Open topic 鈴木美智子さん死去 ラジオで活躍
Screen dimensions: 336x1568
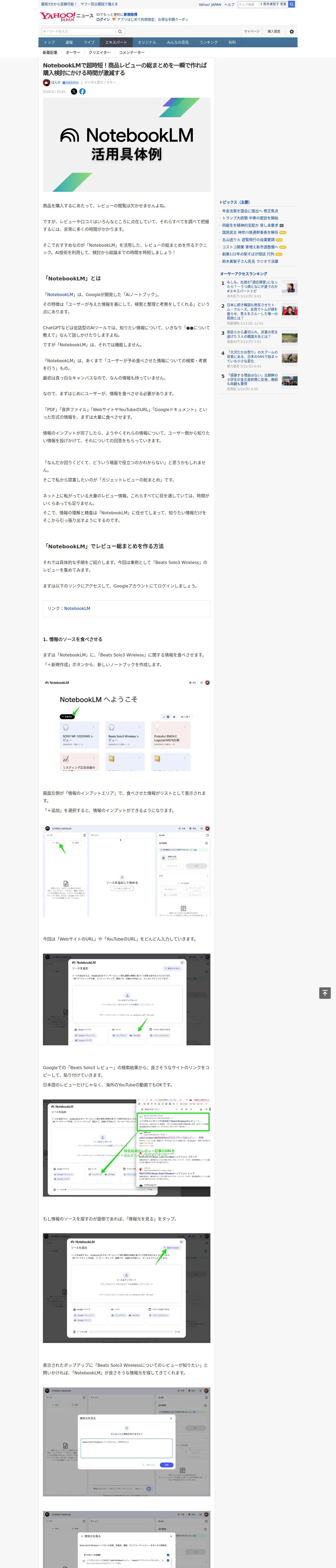pyautogui.click(x=250, y=262)
